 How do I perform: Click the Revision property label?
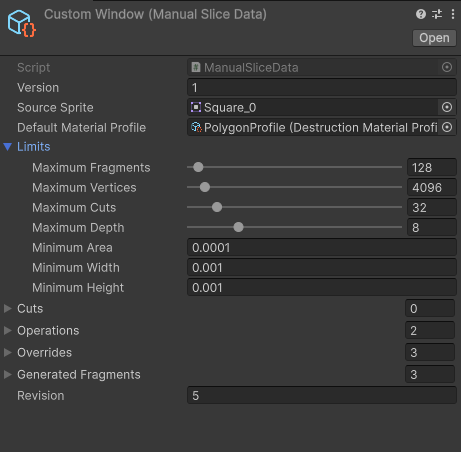click(x=41, y=396)
